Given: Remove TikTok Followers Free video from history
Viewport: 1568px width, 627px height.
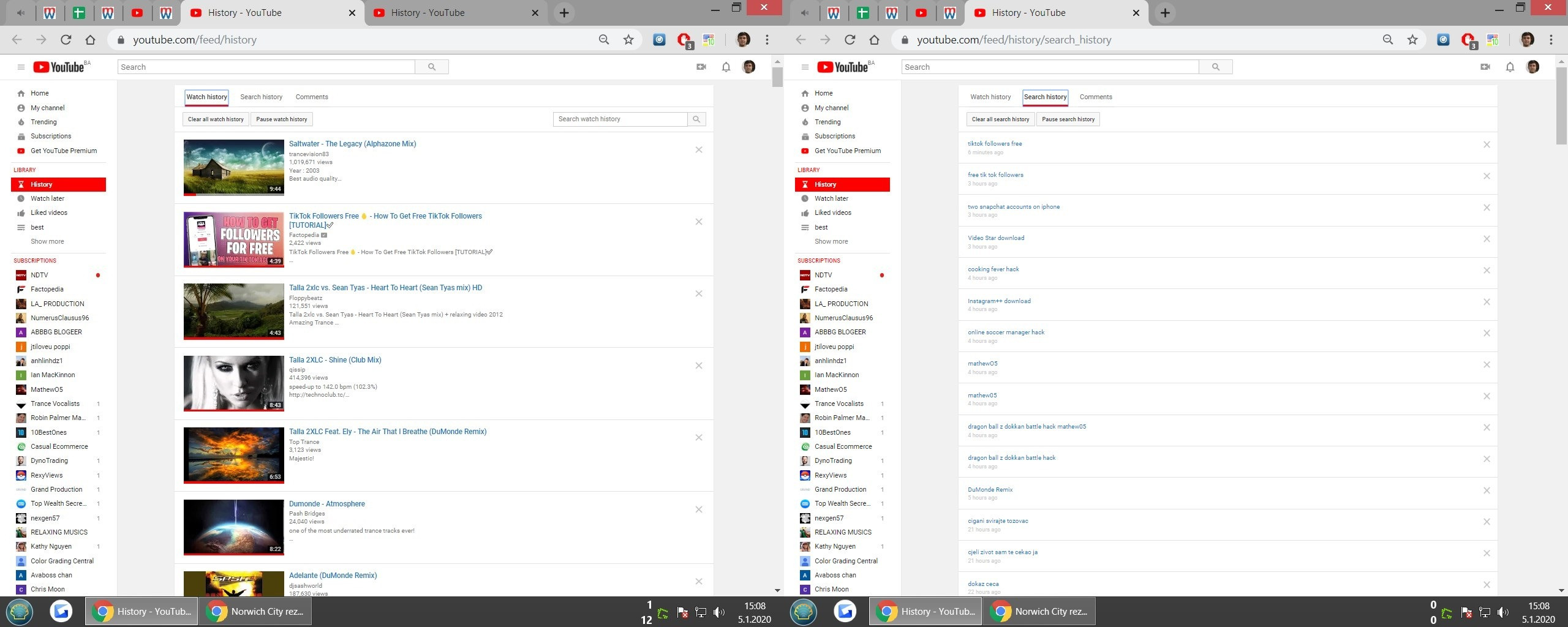Looking at the screenshot, I should click(699, 222).
